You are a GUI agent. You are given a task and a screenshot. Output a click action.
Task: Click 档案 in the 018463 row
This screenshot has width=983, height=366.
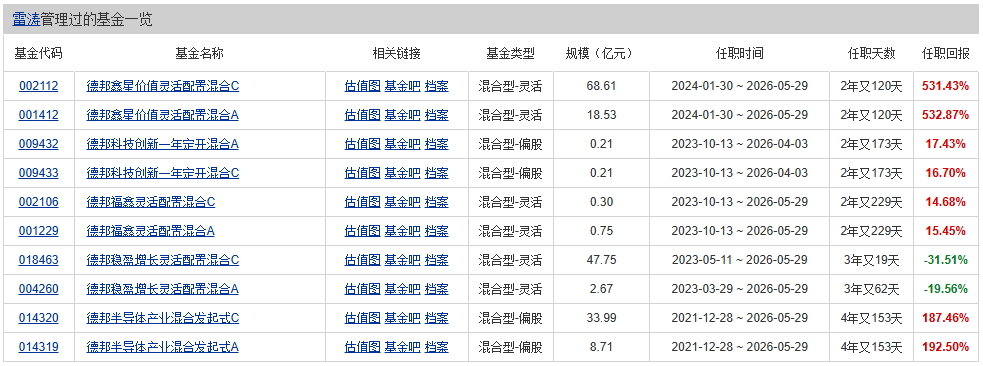click(x=436, y=260)
